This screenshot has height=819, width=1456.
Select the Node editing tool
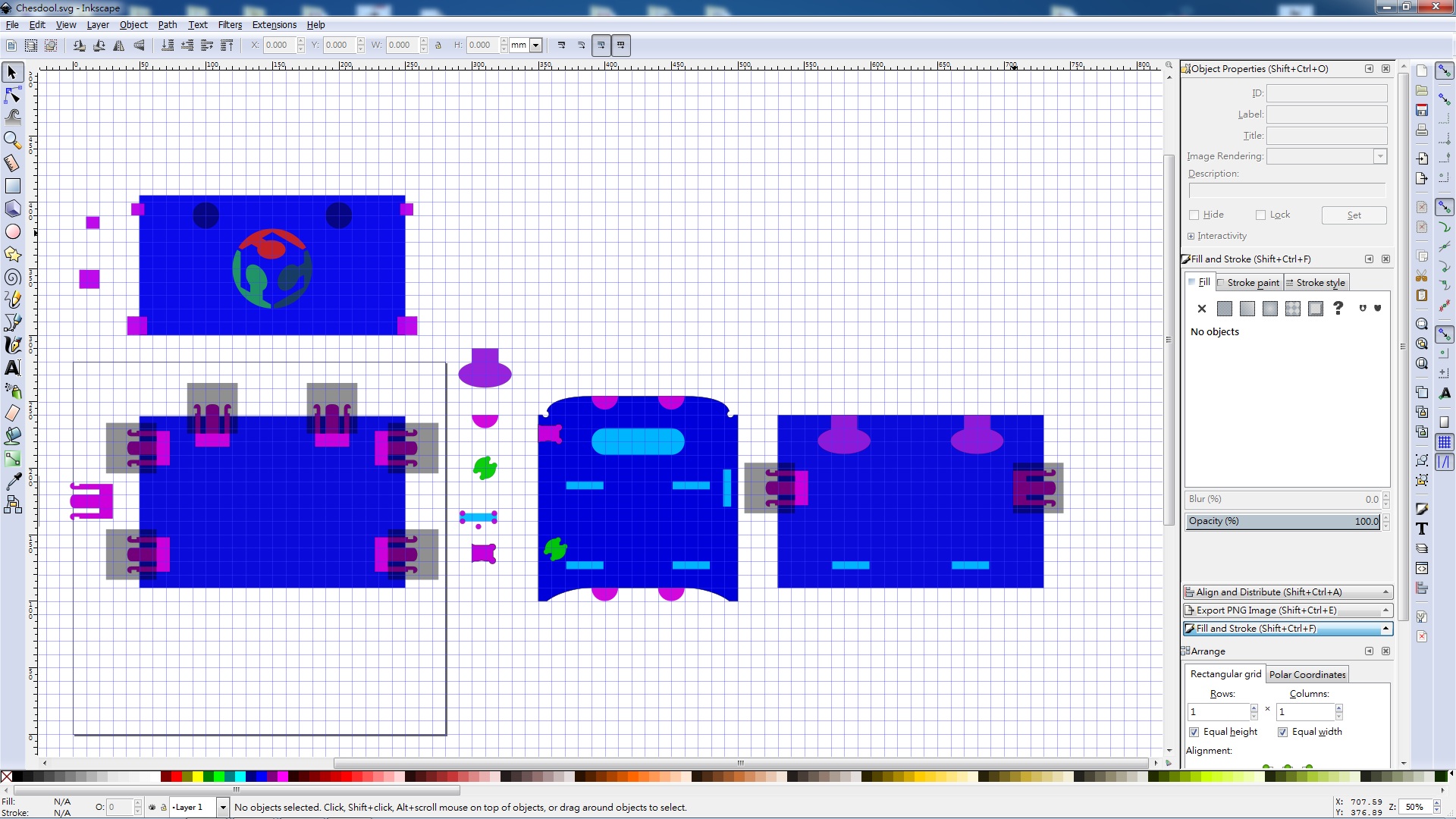(x=13, y=95)
